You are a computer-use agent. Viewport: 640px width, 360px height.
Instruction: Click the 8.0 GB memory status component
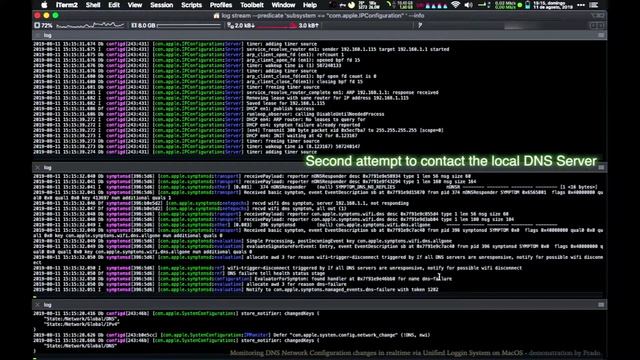point(143,25)
